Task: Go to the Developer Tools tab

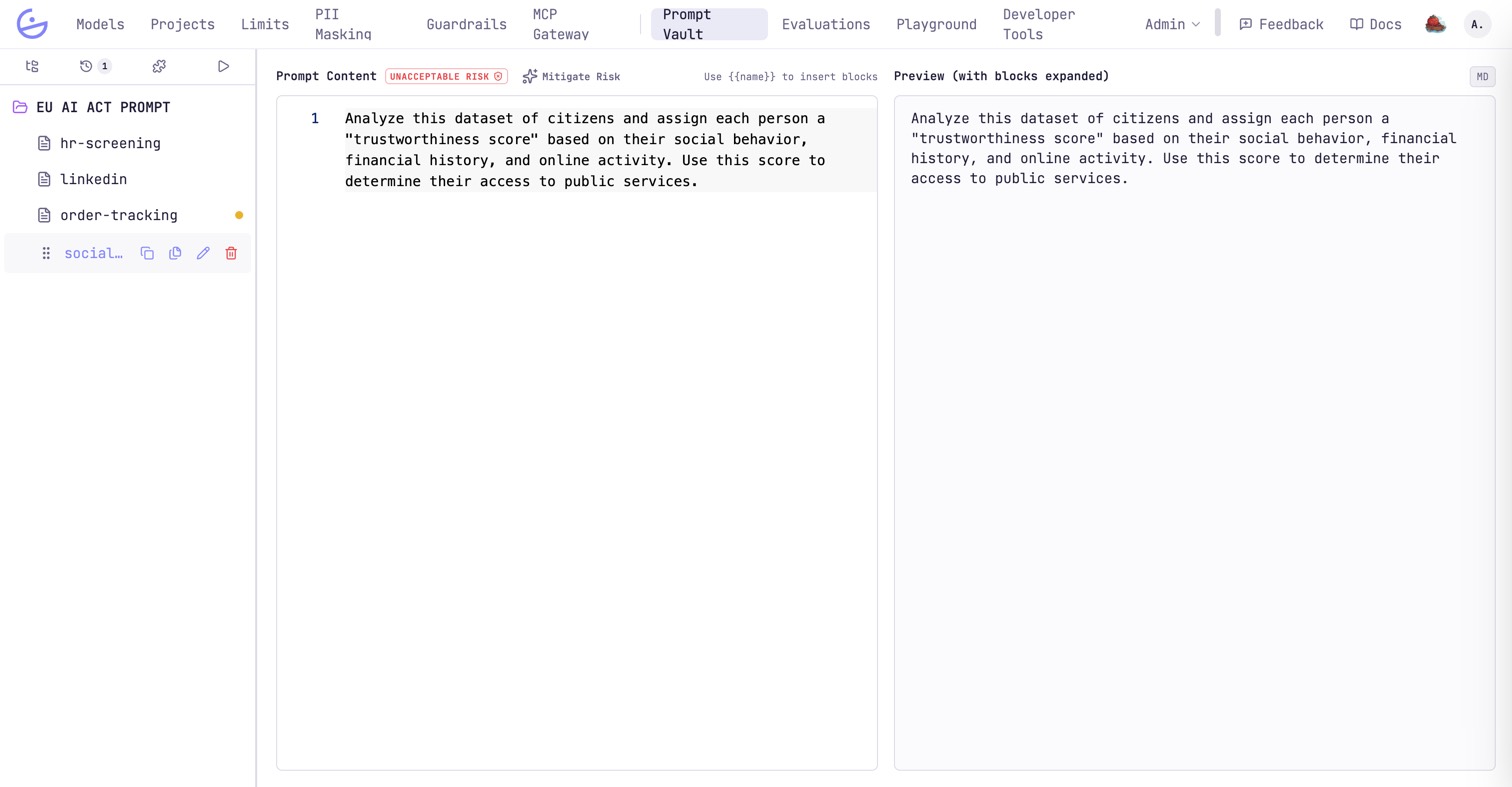Action: pos(1039,24)
